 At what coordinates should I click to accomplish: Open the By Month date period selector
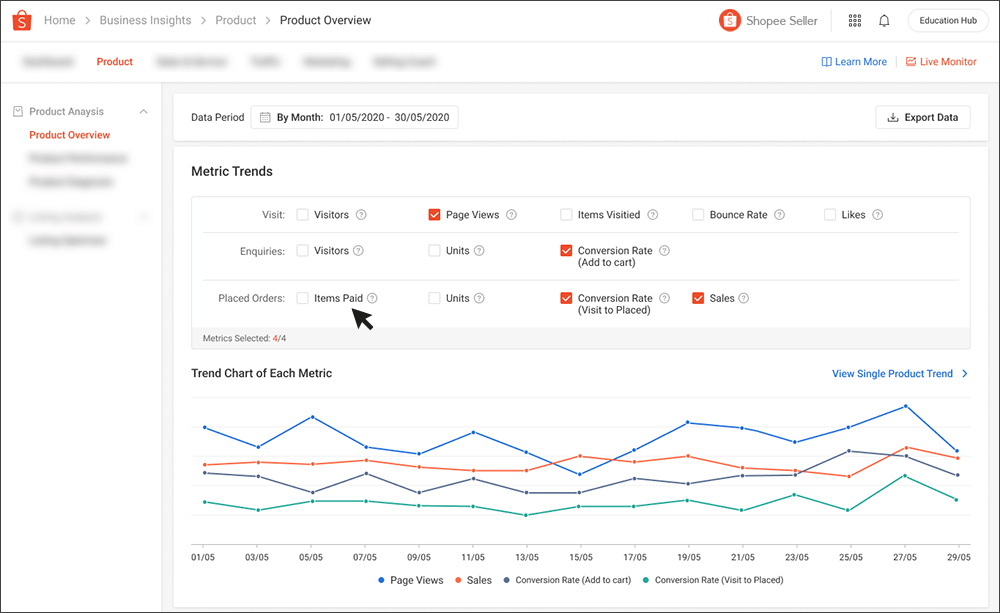pos(355,117)
